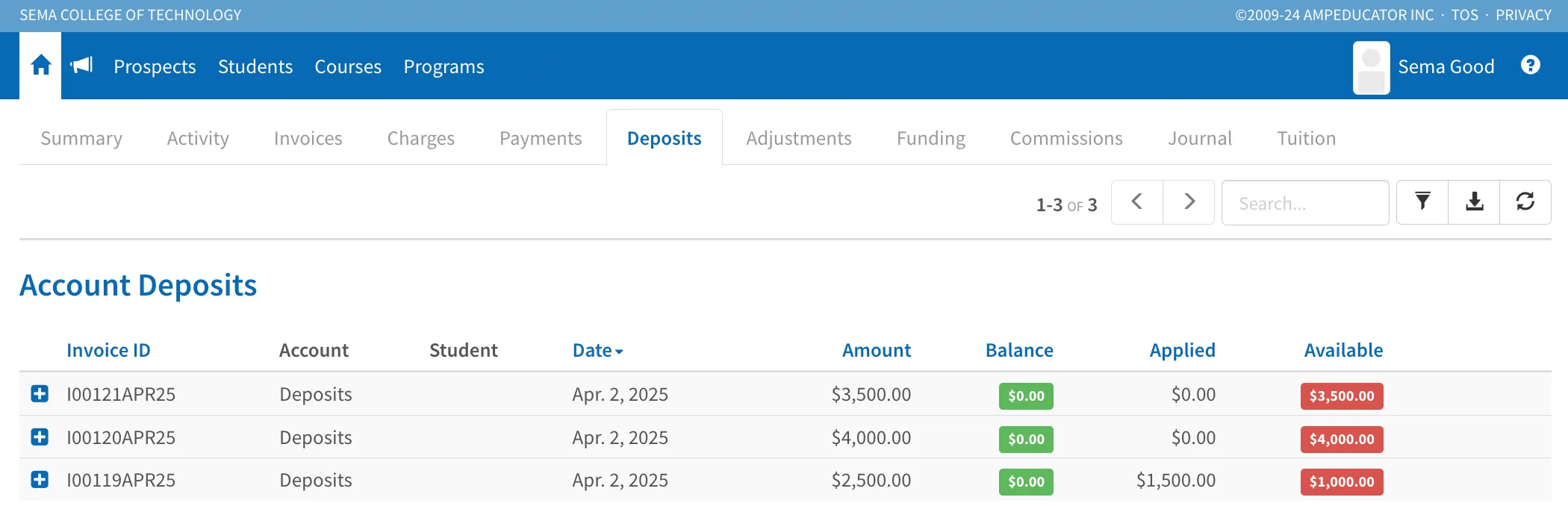Expand row for invoice I00121APR25

click(x=40, y=394)
